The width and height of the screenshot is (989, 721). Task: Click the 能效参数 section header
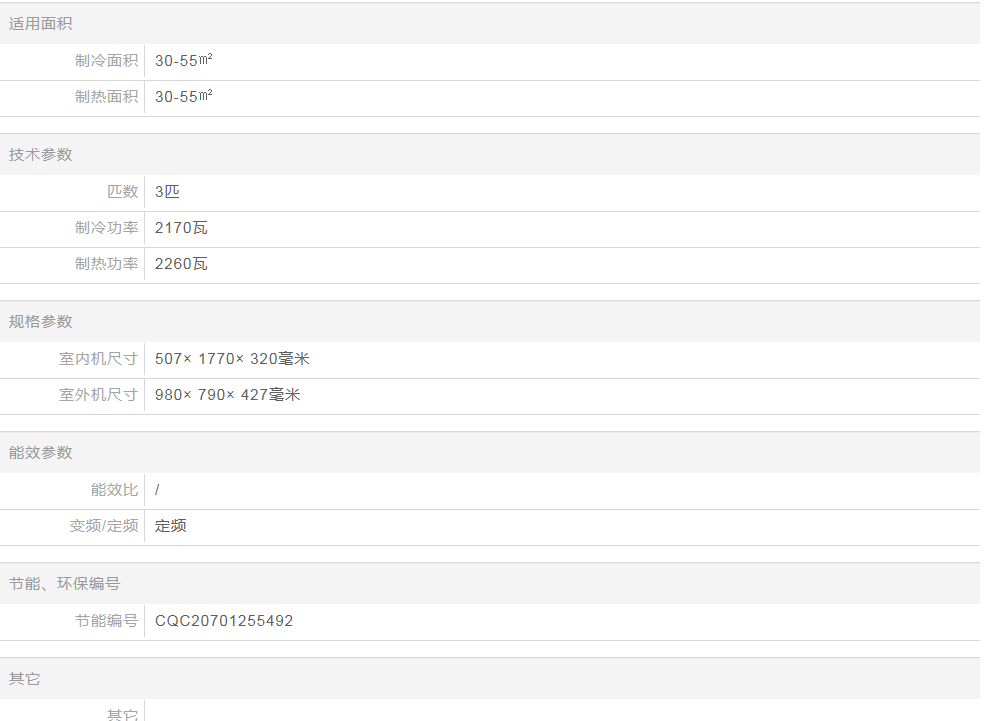(x=41, y=453)
